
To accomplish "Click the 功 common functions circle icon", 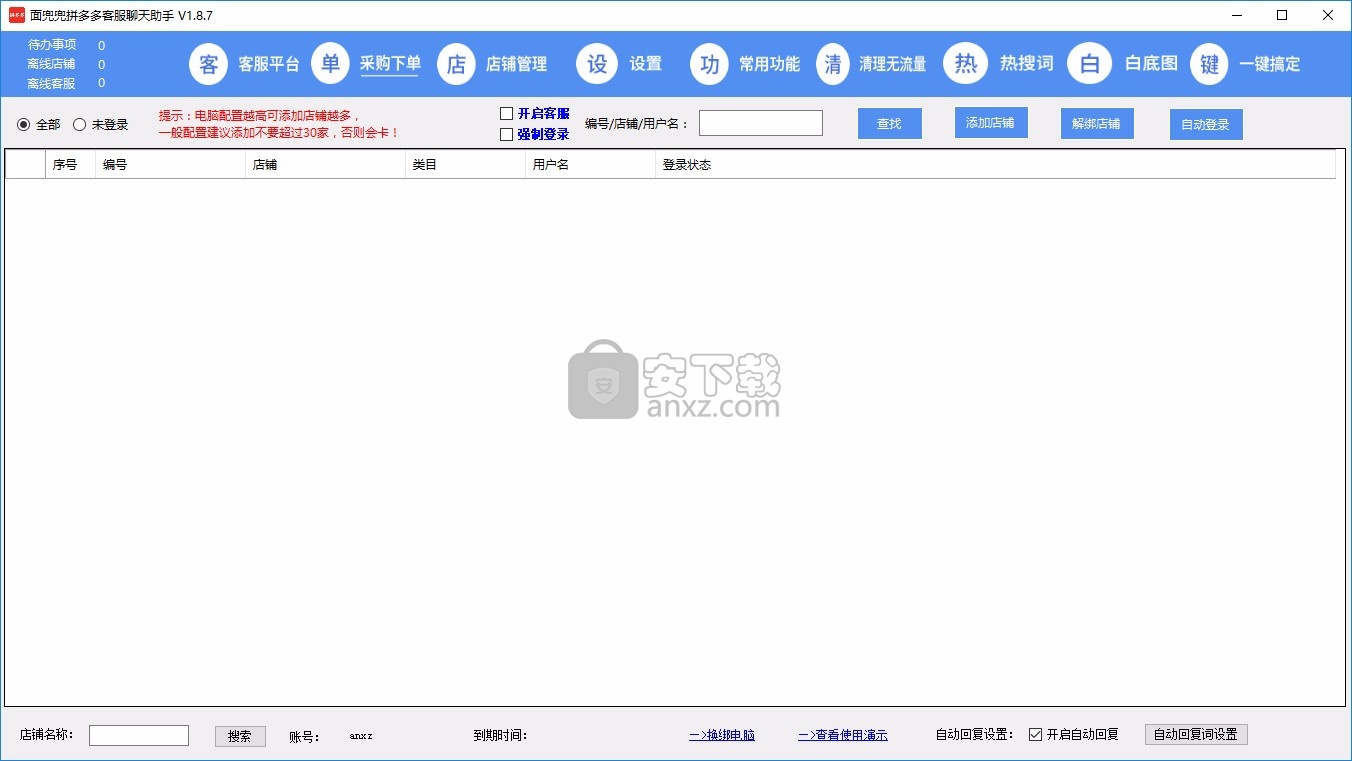I will tap(710, 64).
